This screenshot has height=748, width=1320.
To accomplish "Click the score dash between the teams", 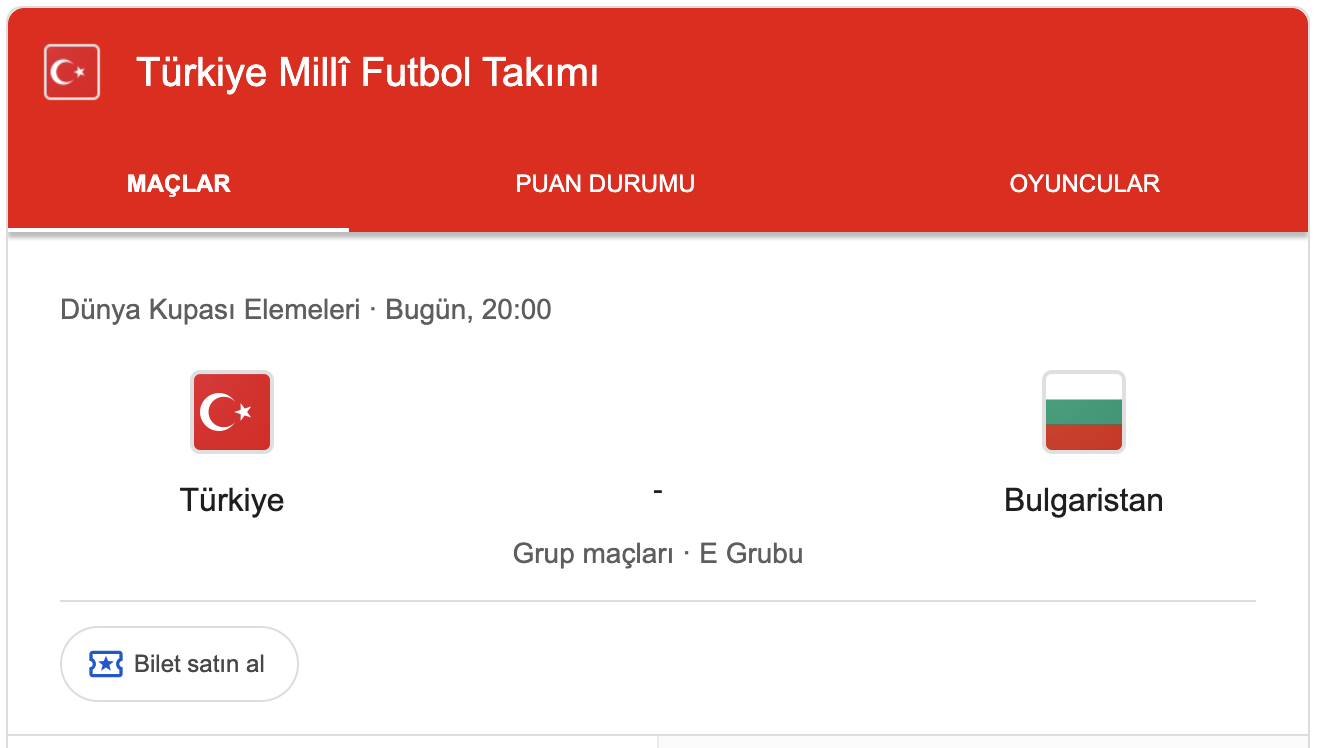I will (x=658, y=491).
